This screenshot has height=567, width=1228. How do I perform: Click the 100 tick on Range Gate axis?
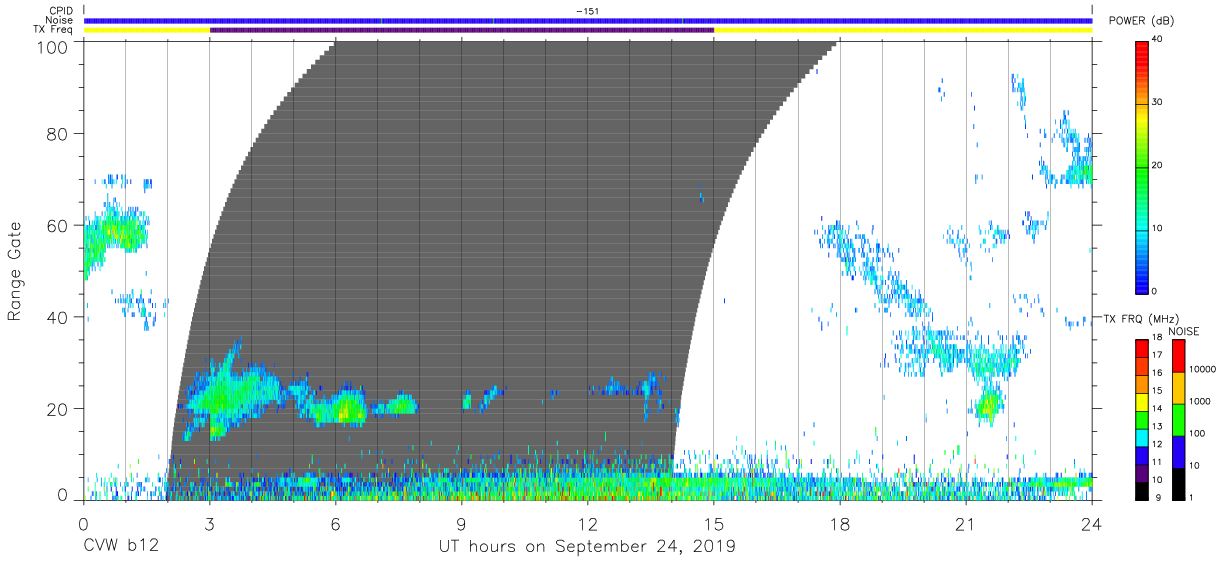[54, 46]
